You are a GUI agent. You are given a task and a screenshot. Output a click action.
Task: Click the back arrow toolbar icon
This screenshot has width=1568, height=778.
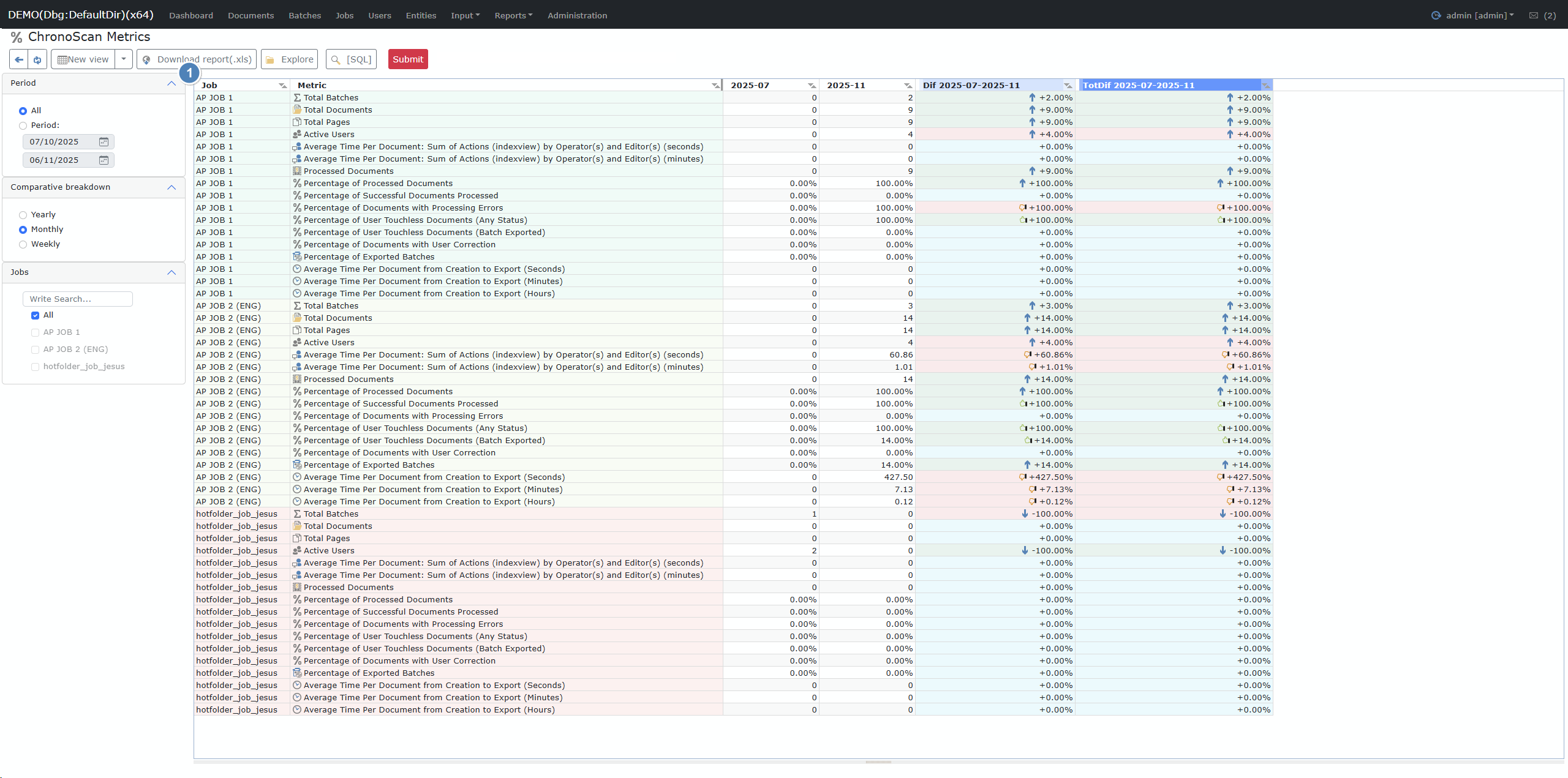(x=19, y=59)
